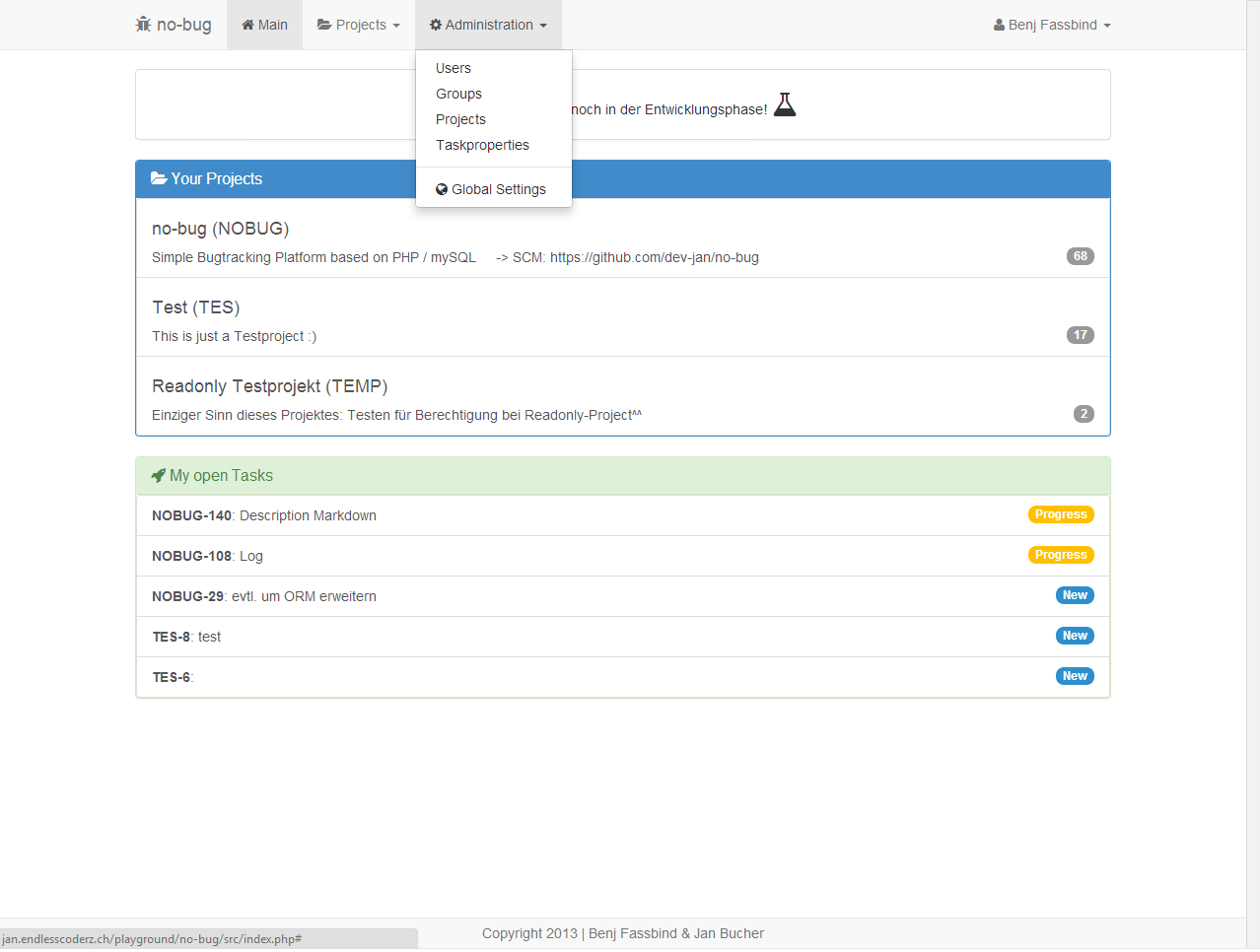Click the gear icon next to Administration

click(x=436, y=25)
